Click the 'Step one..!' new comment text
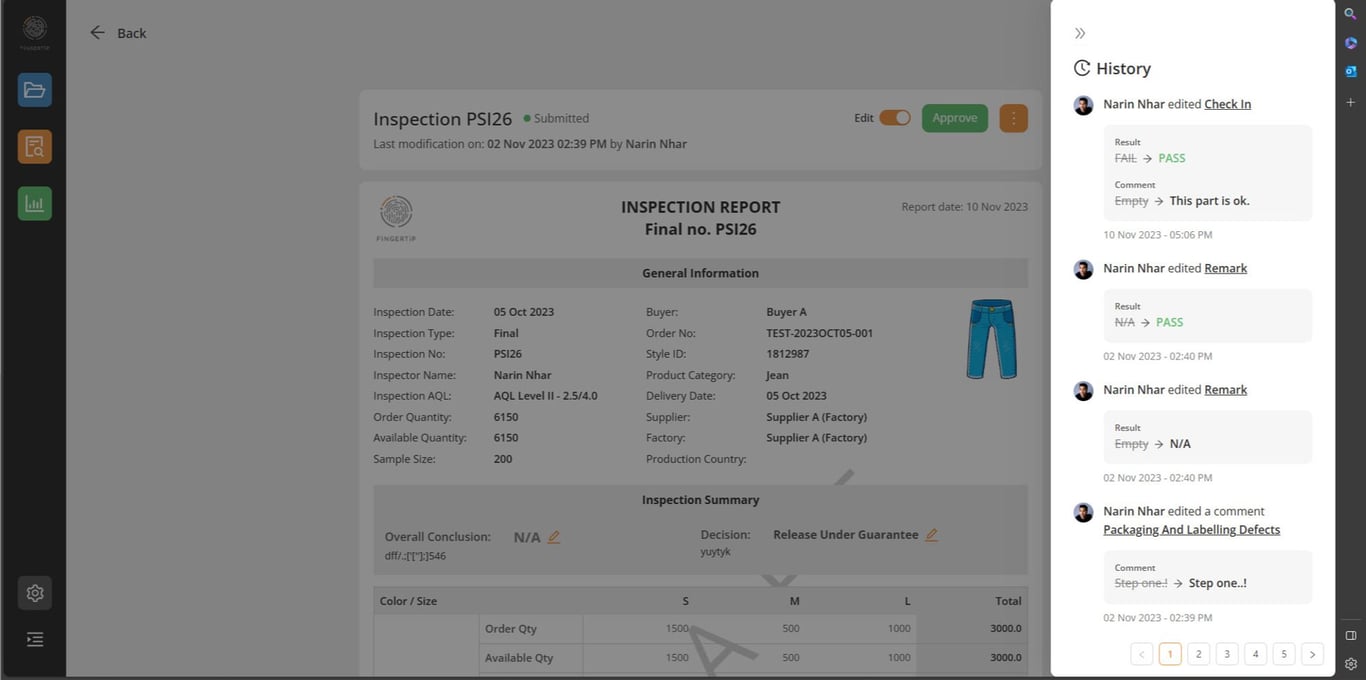The image size is (1366, 680). [1217, 583]
